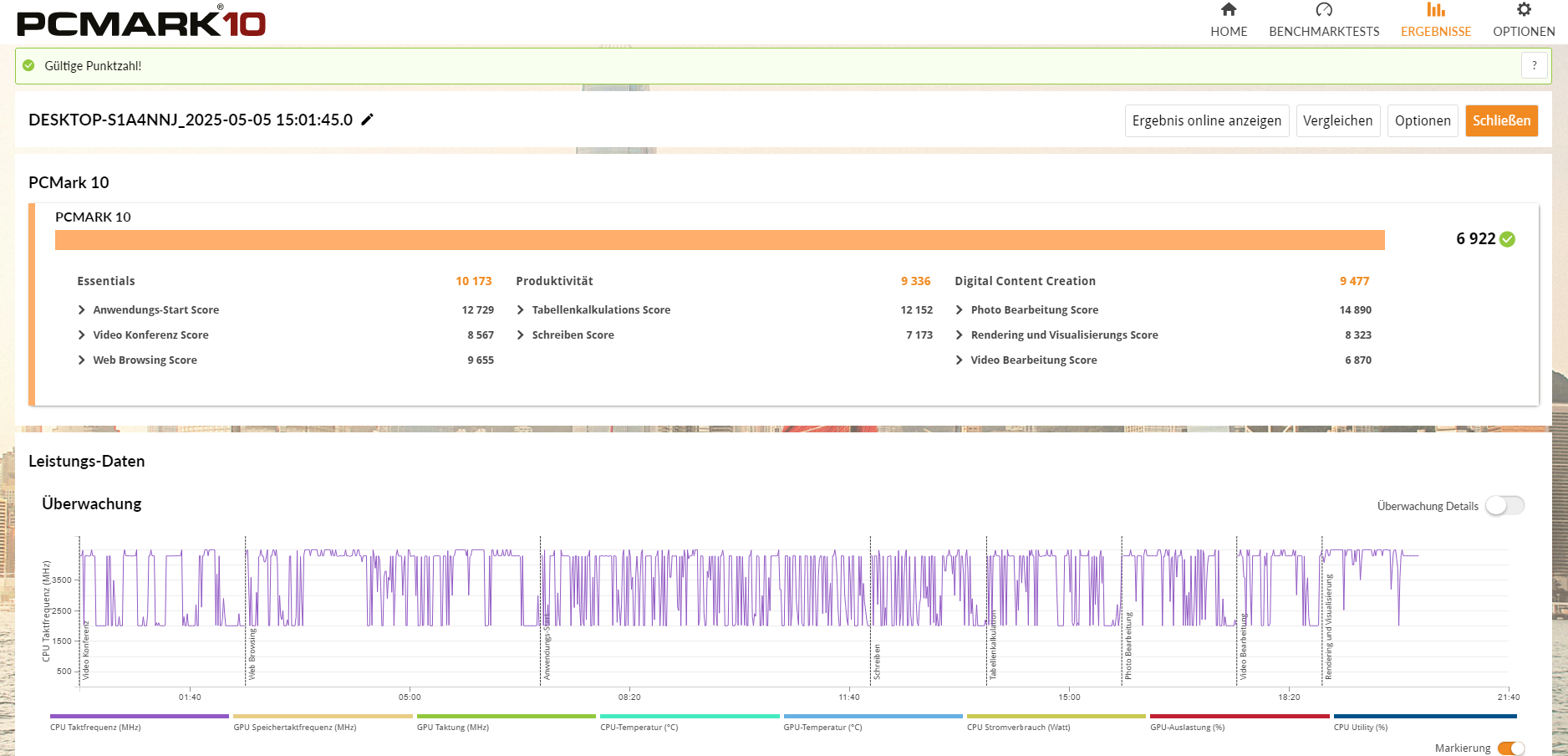The height and width of the screenshot is (756, 1568).
Task: Expand Anwendungs-Start Score row
Action: [81, 309]
